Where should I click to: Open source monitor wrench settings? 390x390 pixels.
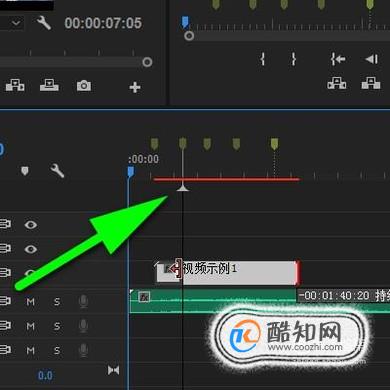44,23
